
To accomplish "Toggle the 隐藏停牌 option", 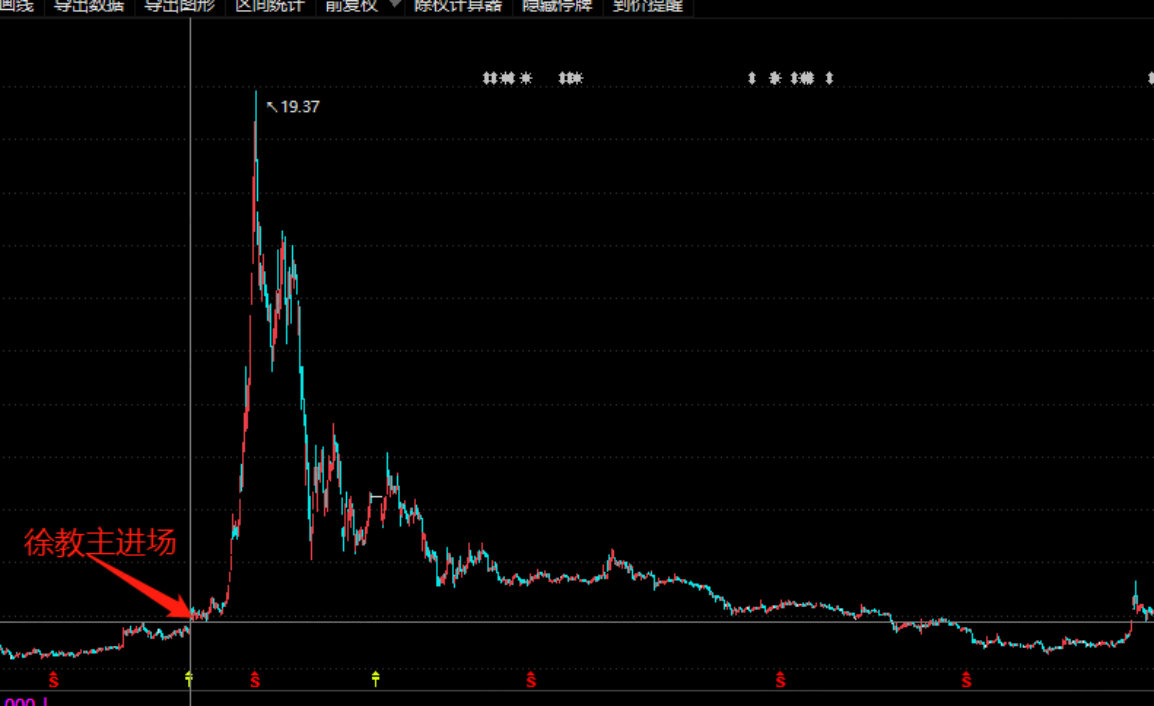I will [x=557, y=6].
